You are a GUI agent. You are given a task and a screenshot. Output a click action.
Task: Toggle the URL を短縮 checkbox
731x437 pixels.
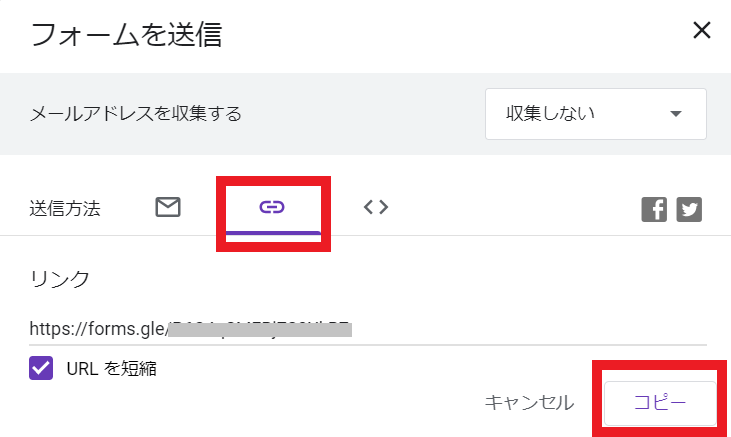(x=41, y=368)
